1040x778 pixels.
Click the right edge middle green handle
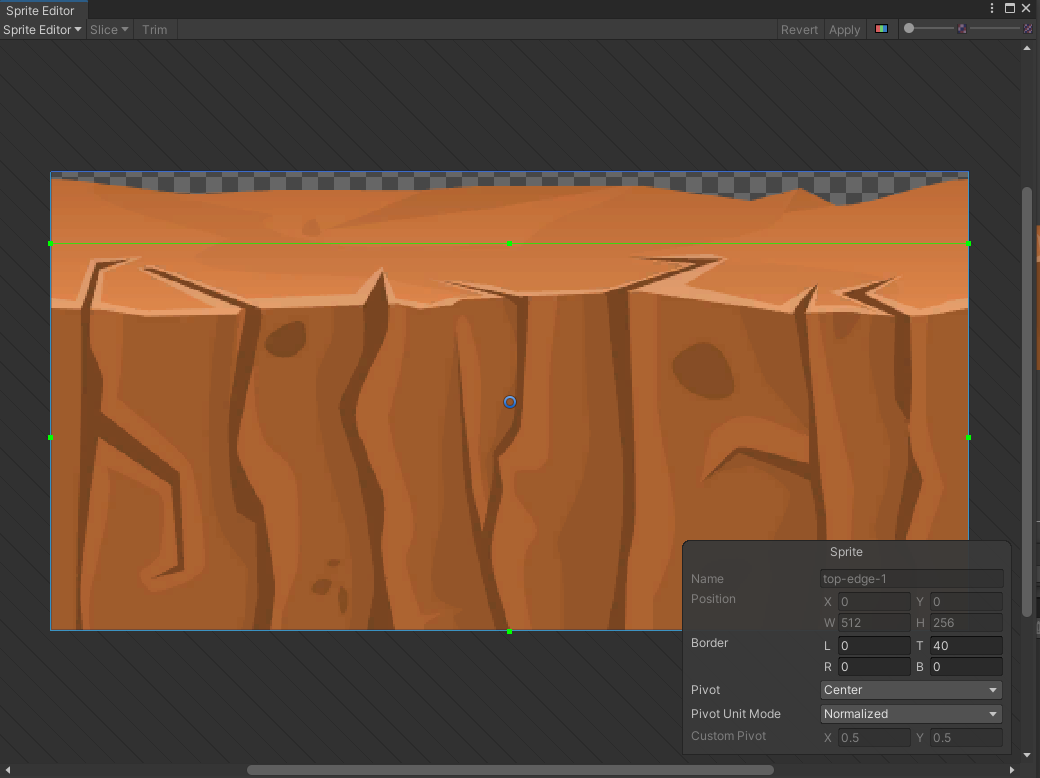(968, 437)
